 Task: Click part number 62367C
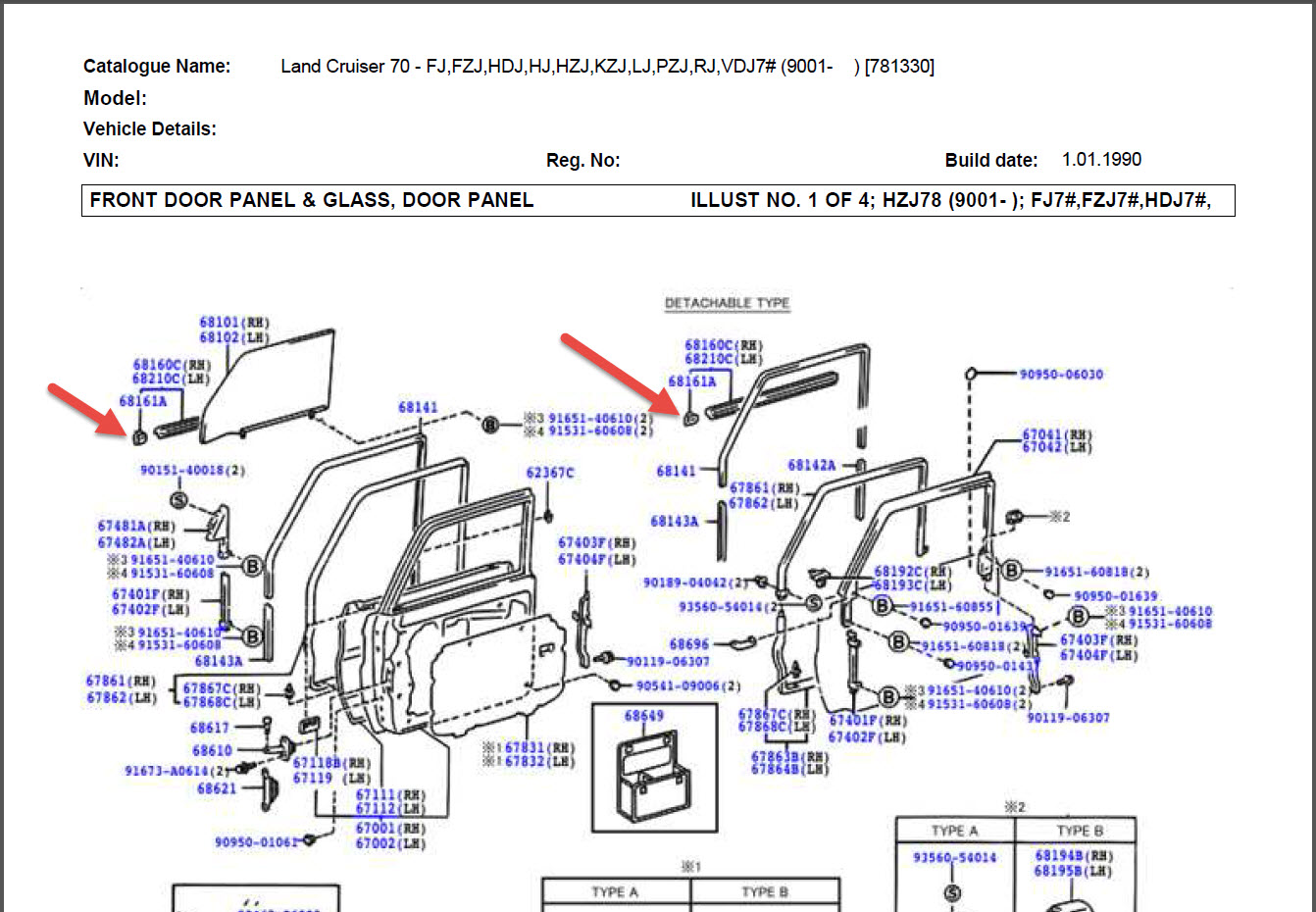pyautogui.click(x=550, y=473)
